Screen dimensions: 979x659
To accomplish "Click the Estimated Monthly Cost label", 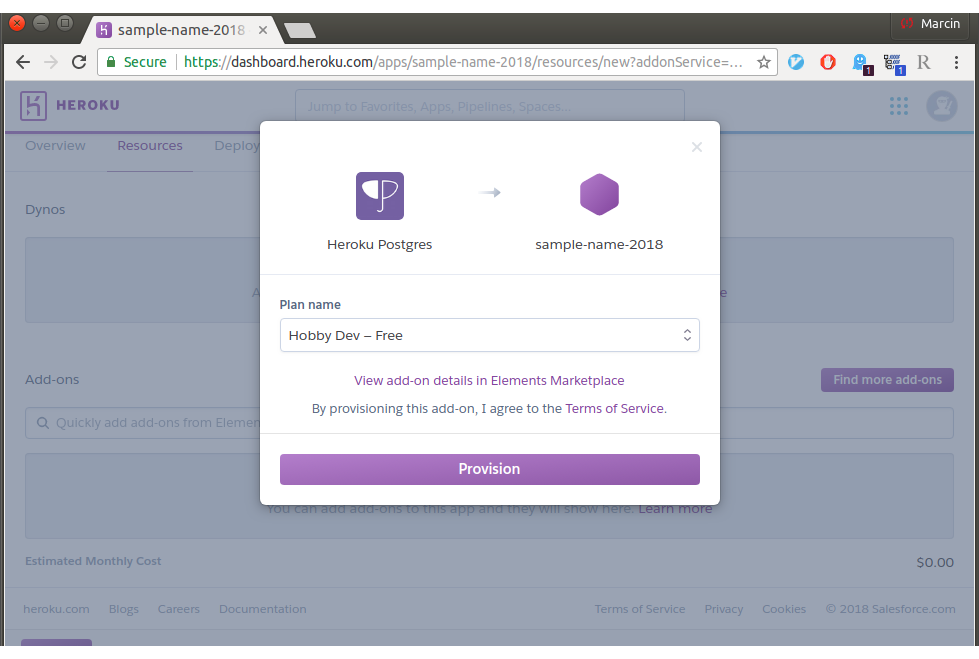I will tap(93, 561).
